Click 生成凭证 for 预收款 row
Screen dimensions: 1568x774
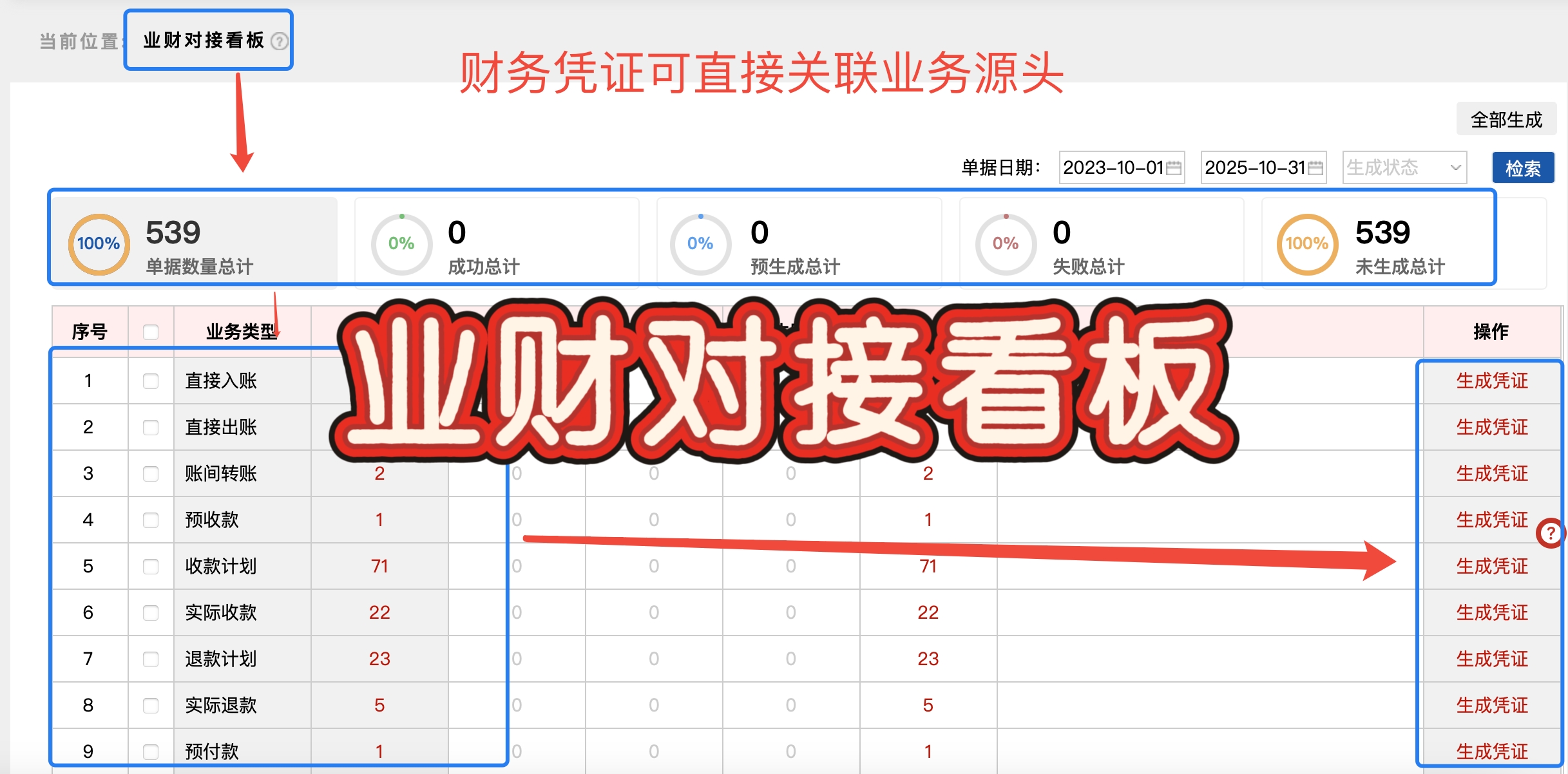pos(1492,520)
